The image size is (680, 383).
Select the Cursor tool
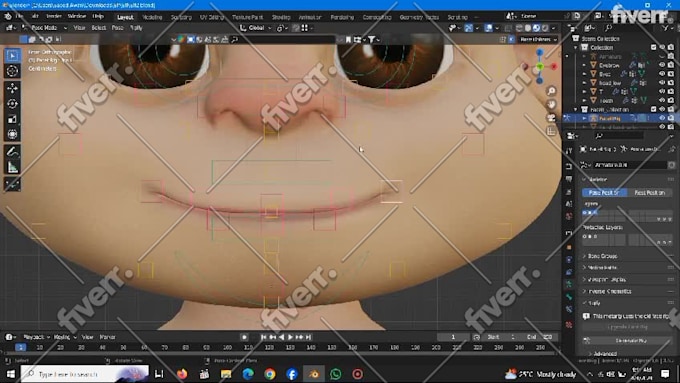tap(13, 71)
